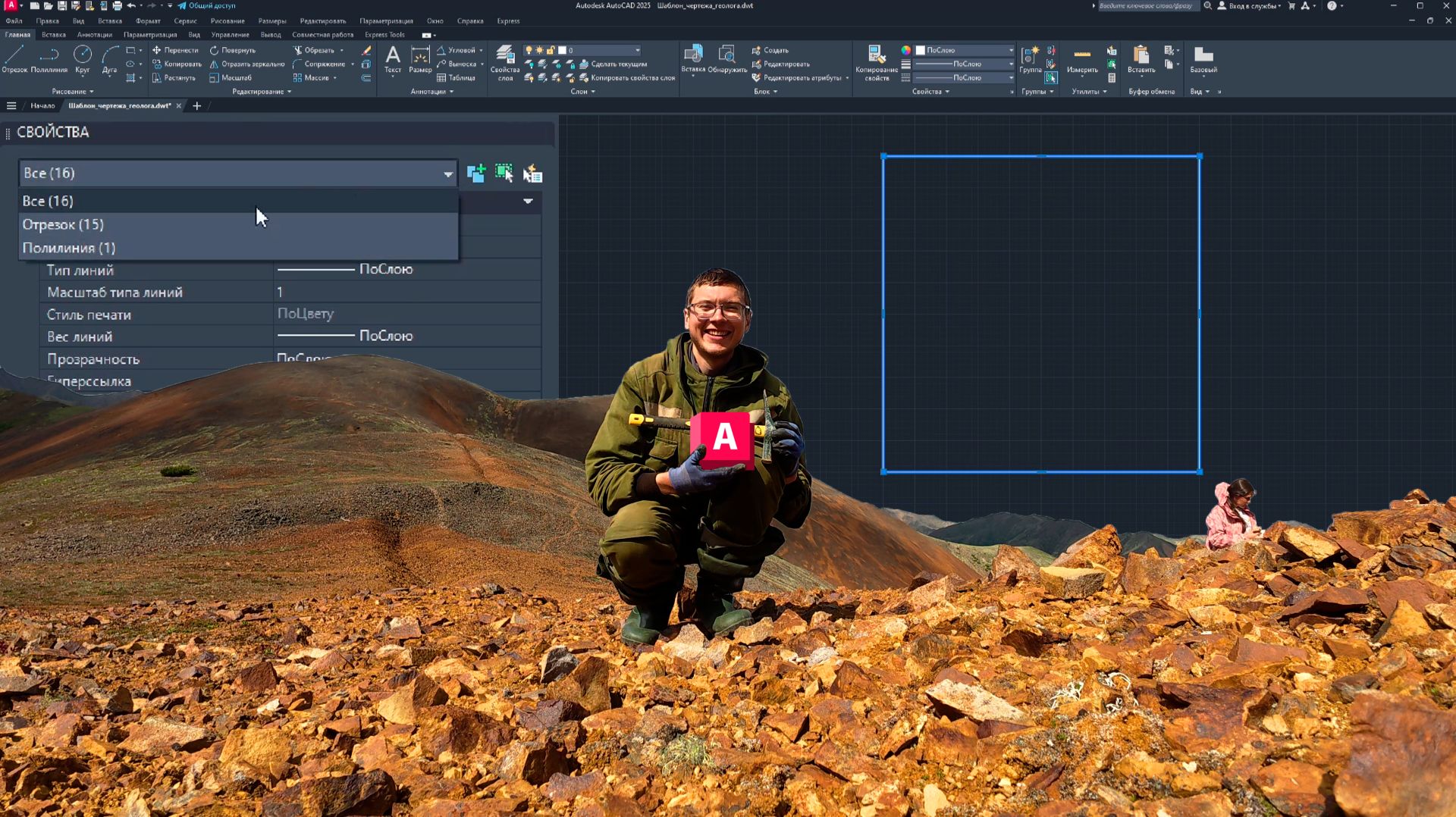This screenshot has height=817, width=1456.
Task: Select the Размер dimension tool
Action: [420, 59]
